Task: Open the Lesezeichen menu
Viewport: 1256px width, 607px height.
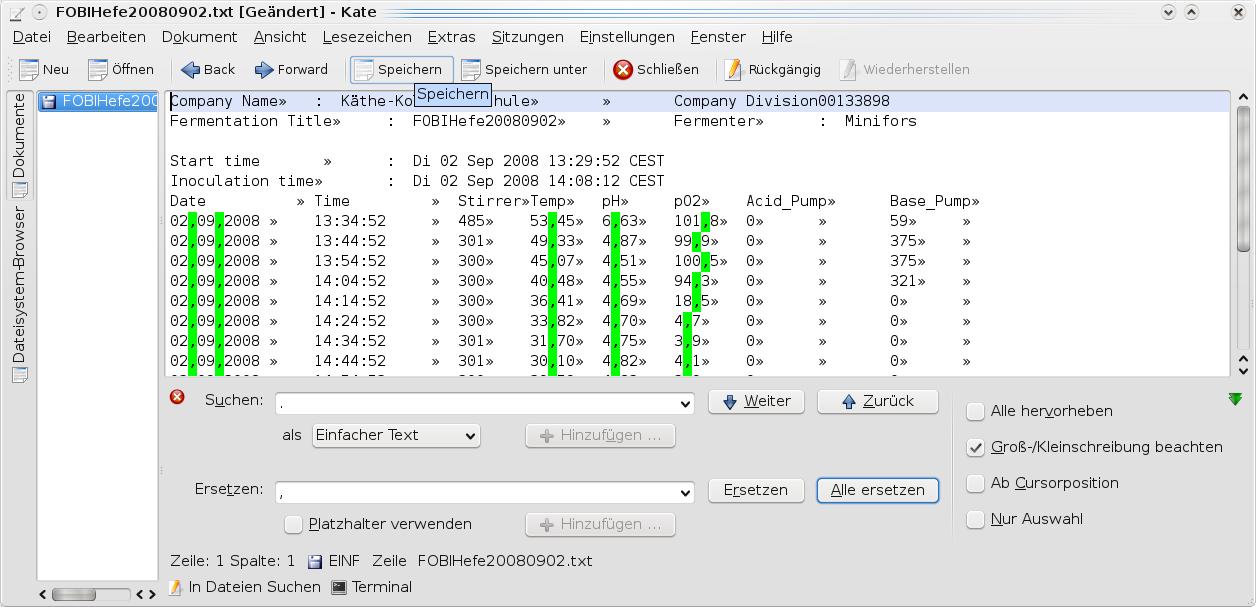Action: pos(367,37)
